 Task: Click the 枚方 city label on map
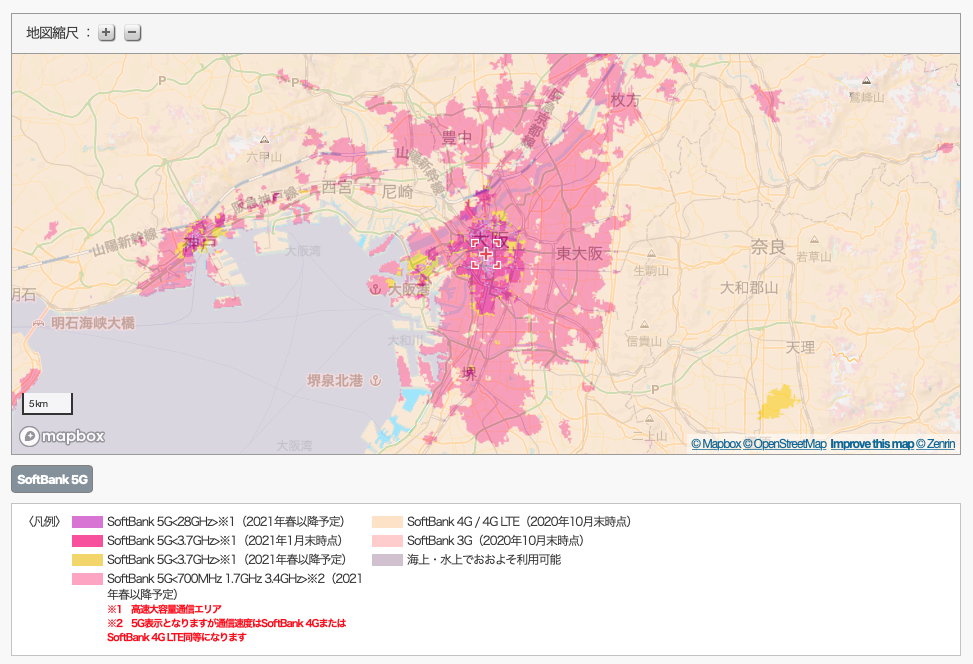point(625,100)
